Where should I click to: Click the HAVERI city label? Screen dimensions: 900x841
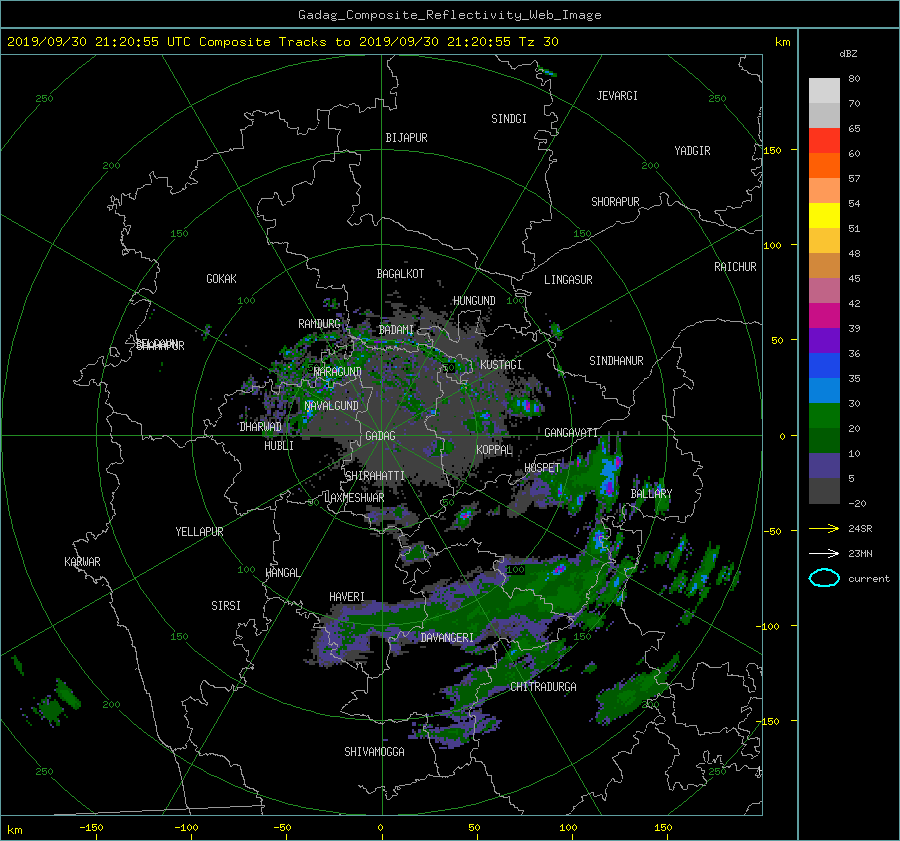pyautogui.click(x=347, y=597)
